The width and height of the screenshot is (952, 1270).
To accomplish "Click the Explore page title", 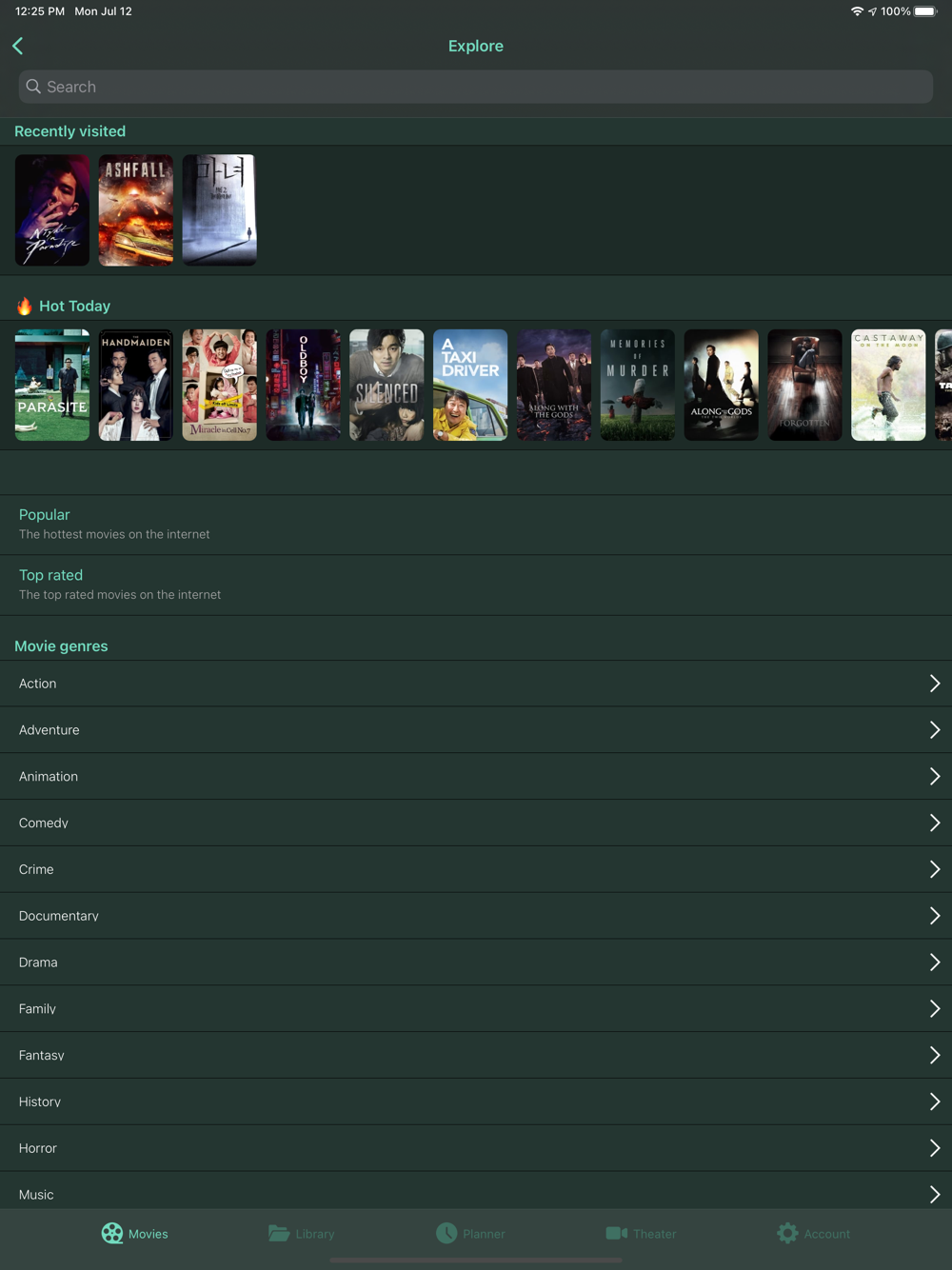I will tap(476, 46).
